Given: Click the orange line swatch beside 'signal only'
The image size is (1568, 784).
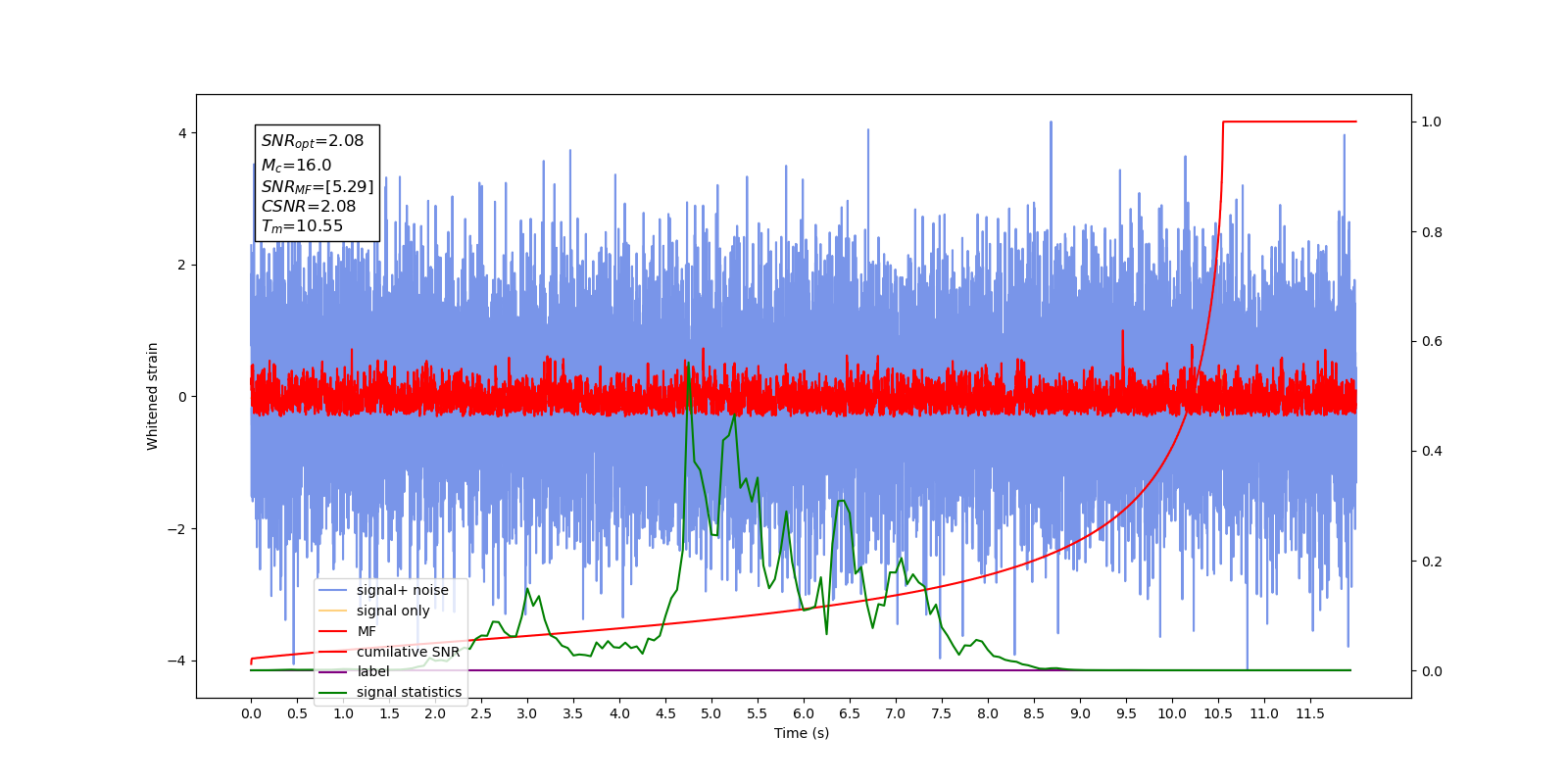Looking at the screenshot, I should tap(333, 611).
